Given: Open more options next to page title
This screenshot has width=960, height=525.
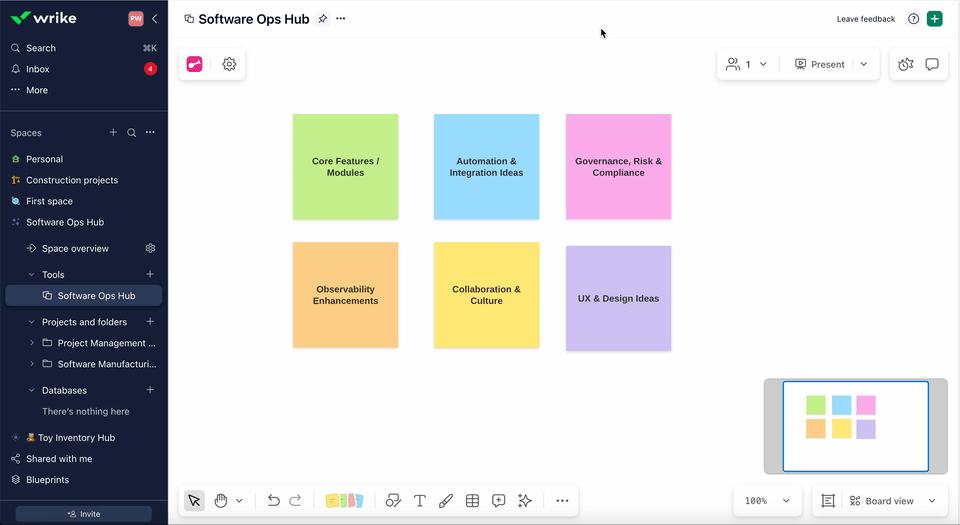Looking at the screenshot, I should point(341,19).
